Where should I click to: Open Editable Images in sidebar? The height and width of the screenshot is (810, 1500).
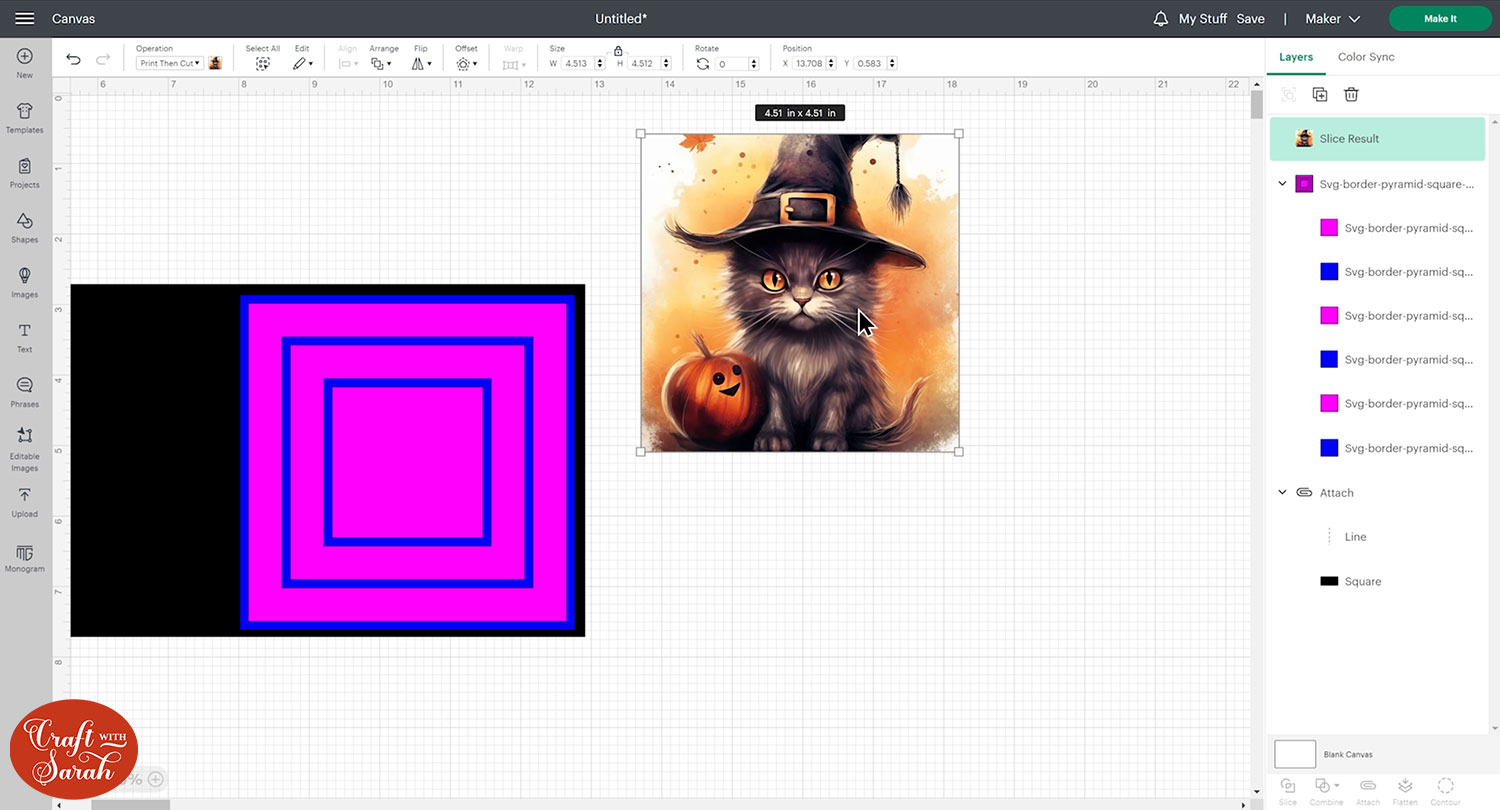tap(25, 449)
